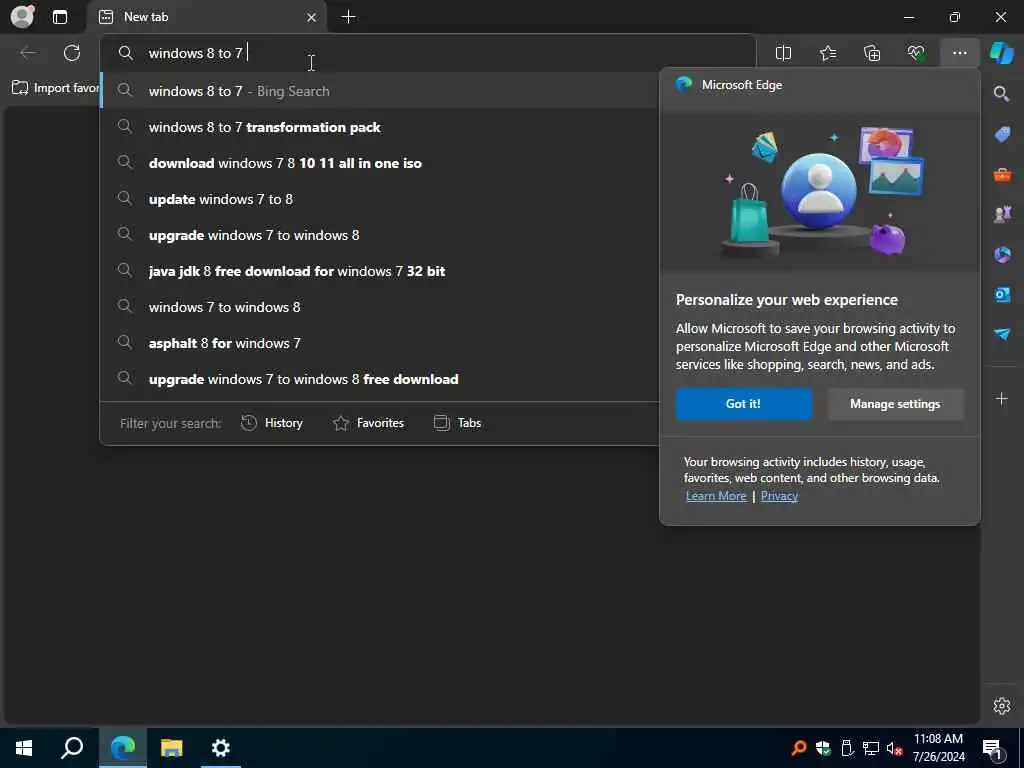Screen dimensions: 1024x768
Task: Open the taskbar clock and date
Action: tap(938, 748)
